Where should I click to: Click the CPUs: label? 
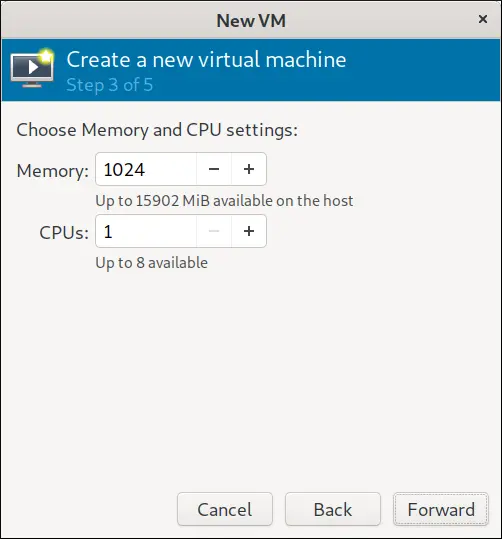coord(64,233)
